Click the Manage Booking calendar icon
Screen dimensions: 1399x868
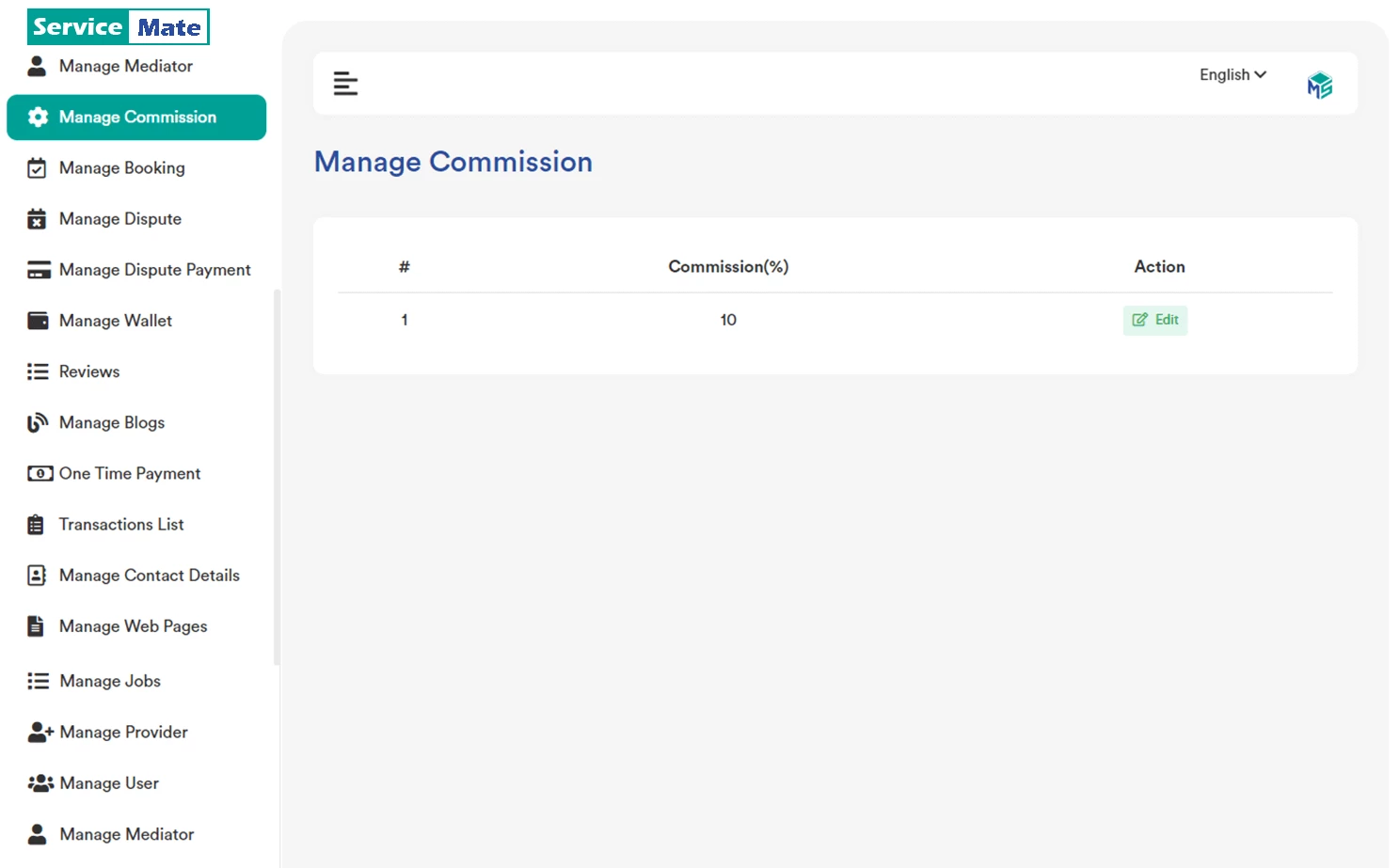(37, 167)
